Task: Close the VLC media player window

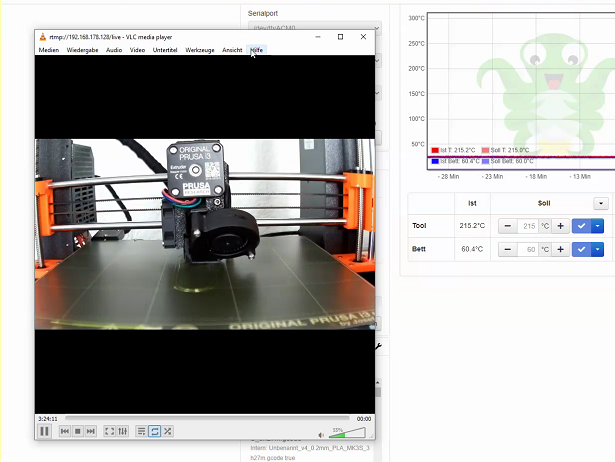Action: click(363, 37)
